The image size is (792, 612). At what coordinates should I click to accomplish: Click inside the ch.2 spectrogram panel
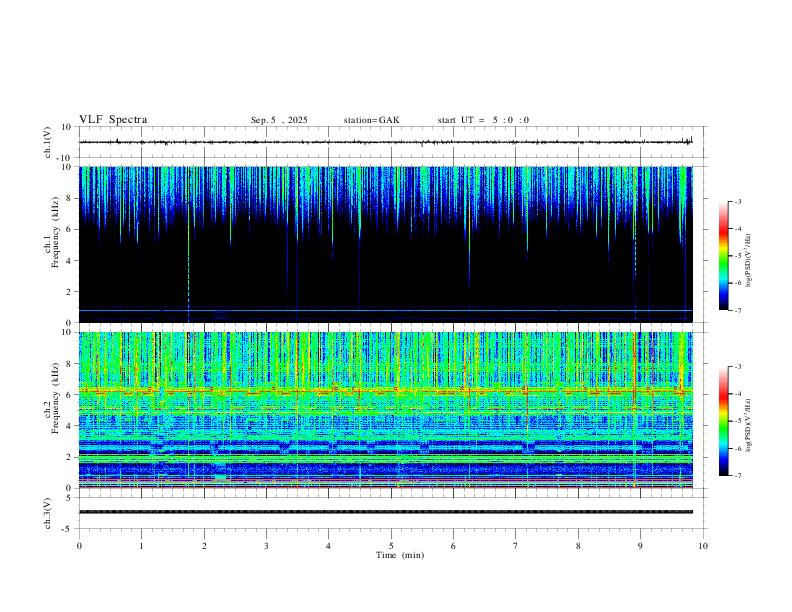(x=386, y=410)
